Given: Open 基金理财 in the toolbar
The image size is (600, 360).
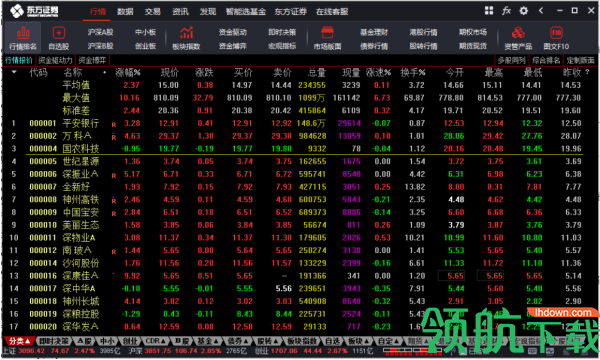Looking at the screenshot, I should [374, 32].
